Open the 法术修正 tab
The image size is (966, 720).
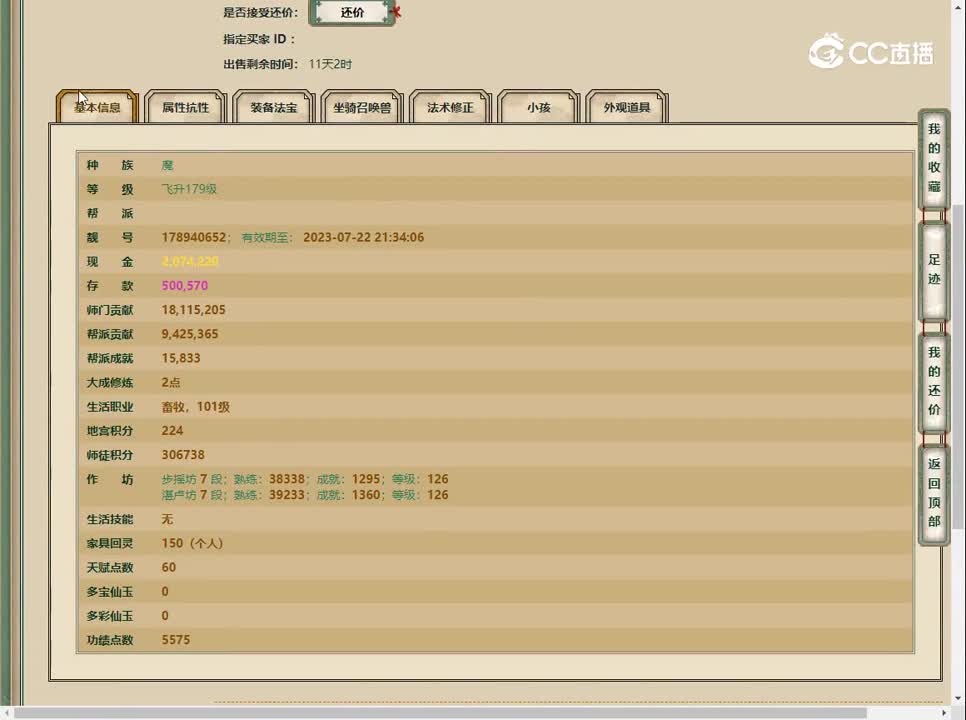[x=450, y=107]
